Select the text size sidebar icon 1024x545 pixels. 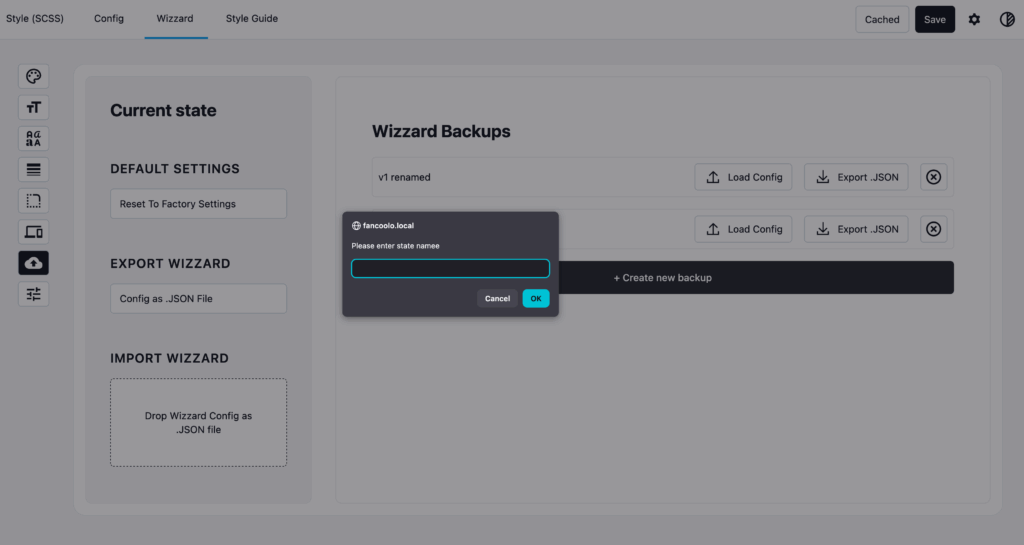point(33,108)
